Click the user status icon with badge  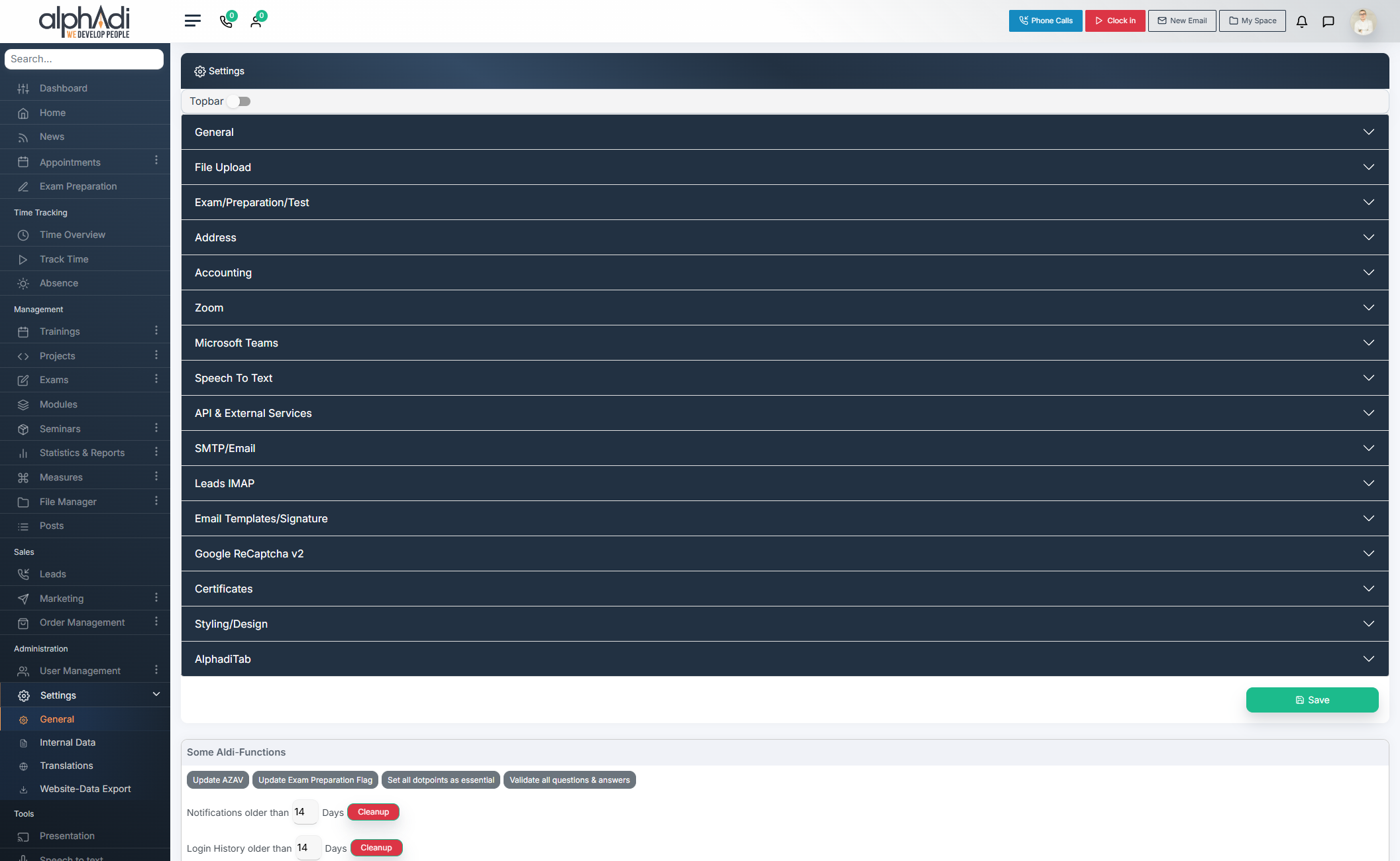point(256,21)
